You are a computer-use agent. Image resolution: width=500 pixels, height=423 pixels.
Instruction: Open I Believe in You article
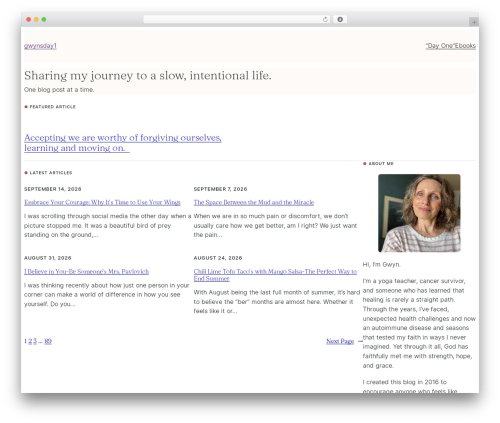86,272
